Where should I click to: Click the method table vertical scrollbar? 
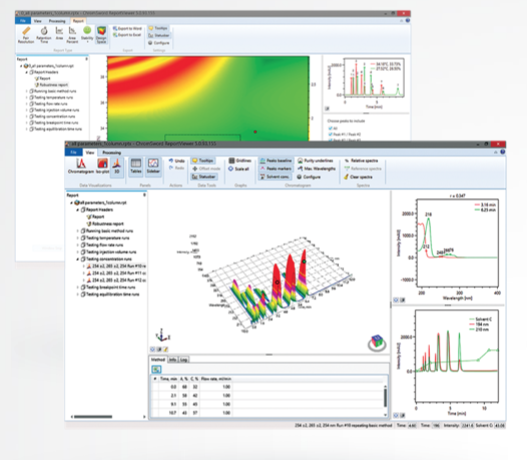pyautogui.click(x=385, y=398)
